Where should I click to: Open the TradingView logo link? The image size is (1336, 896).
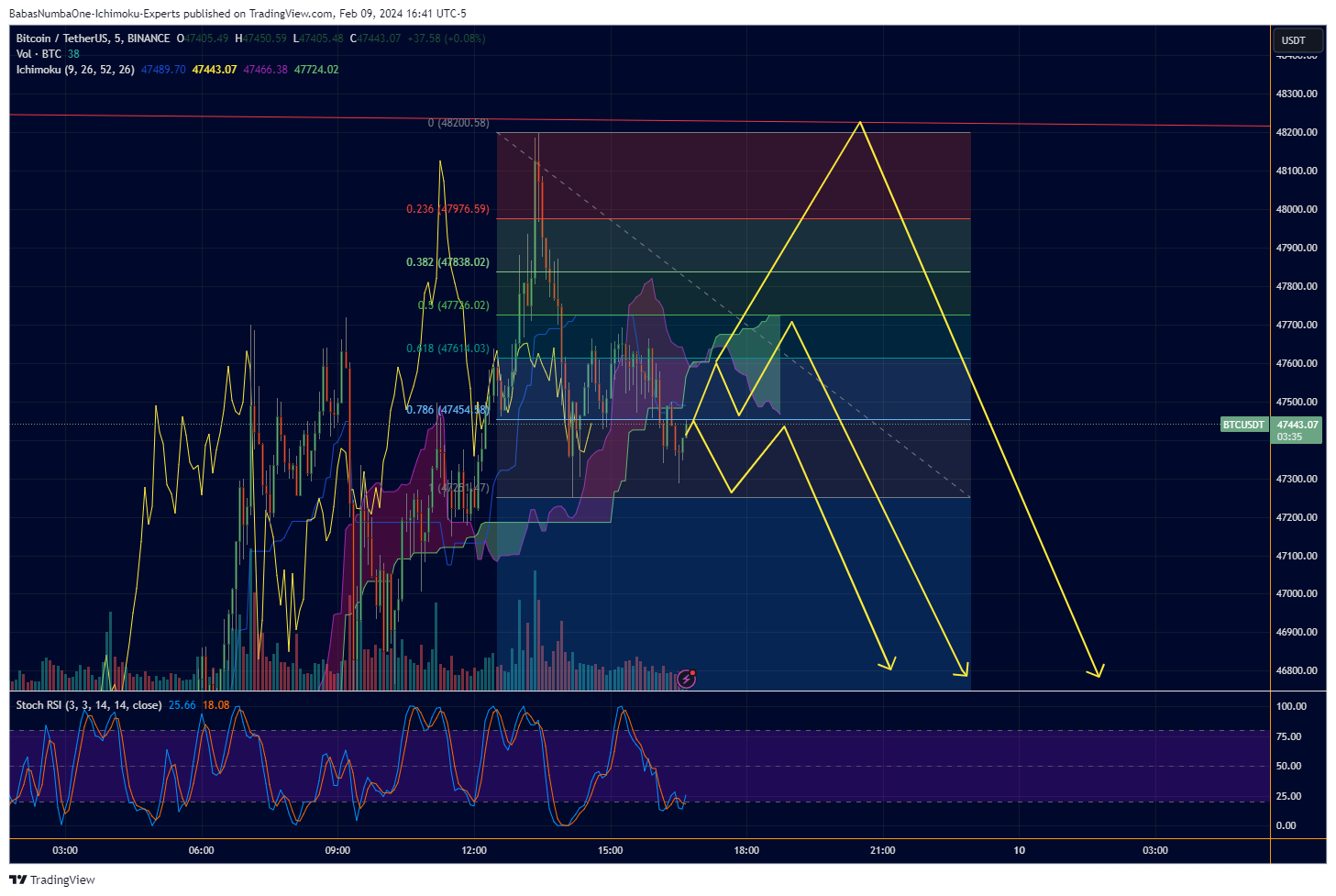[52, 879]
